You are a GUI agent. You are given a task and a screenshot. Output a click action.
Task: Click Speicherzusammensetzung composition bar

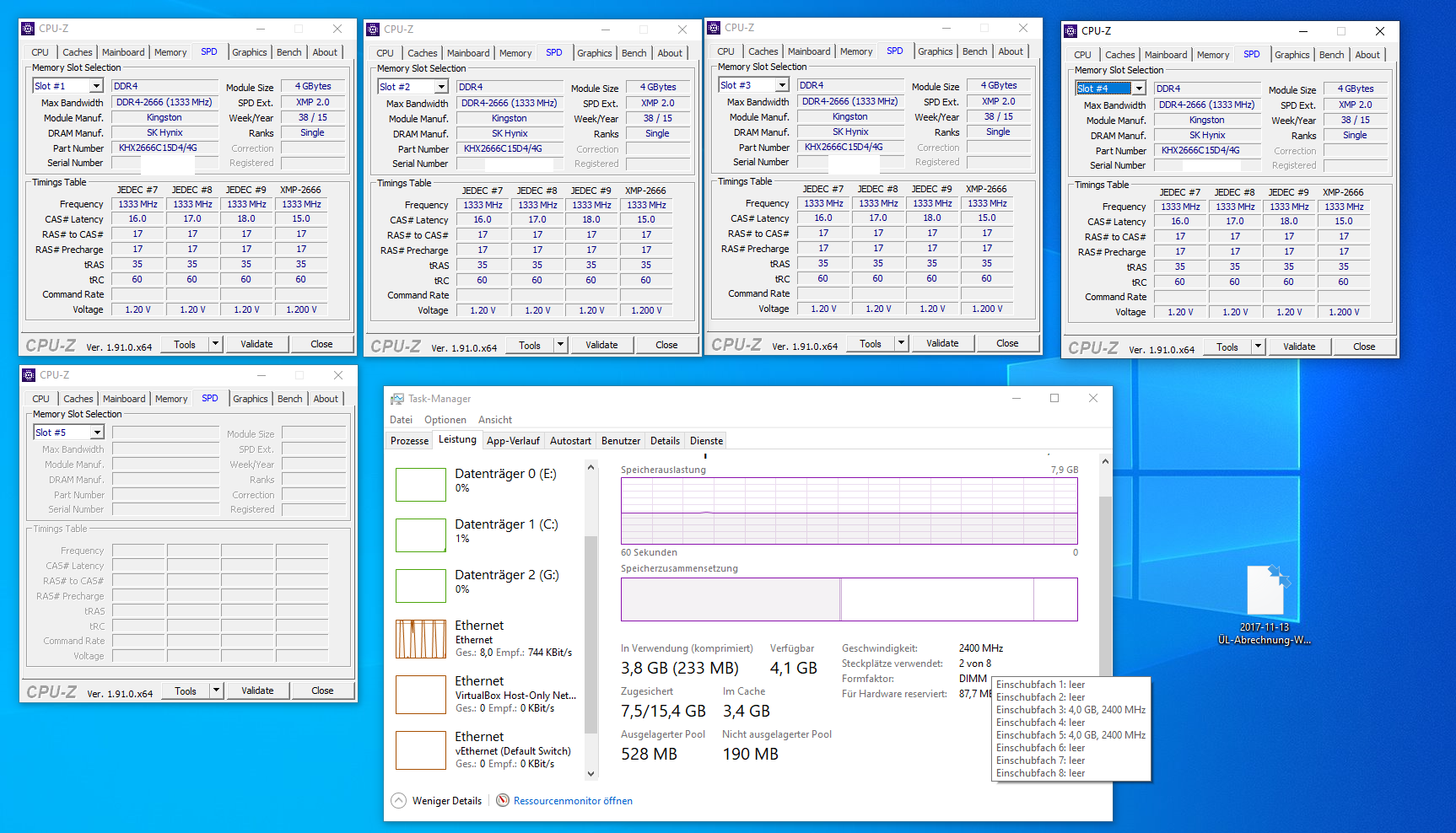[x=849, y=599]
